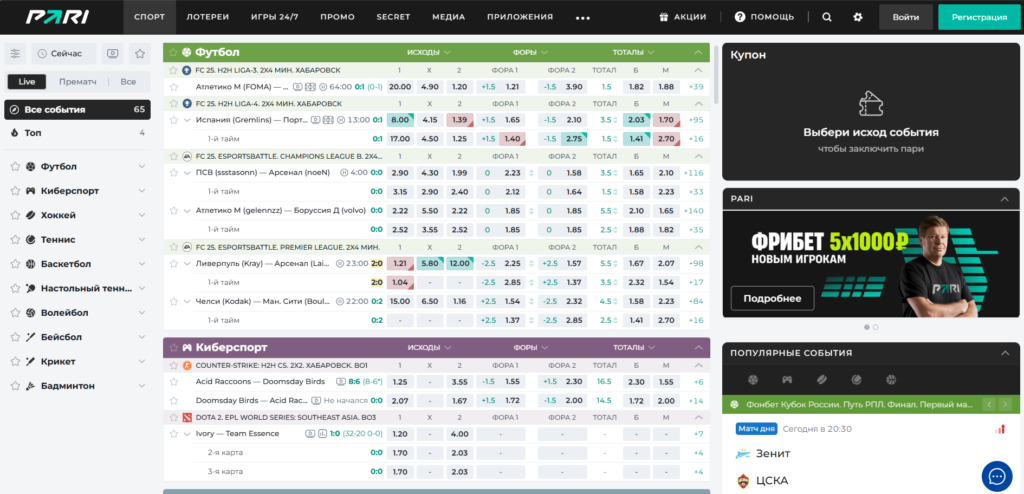Open favorites star filter in sidebar

click(x=139, y=54)
